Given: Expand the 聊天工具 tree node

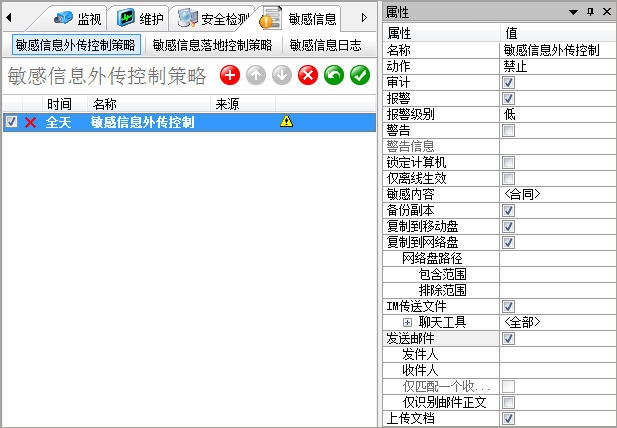Looking at the screenshot, I should tap(407, 322).
